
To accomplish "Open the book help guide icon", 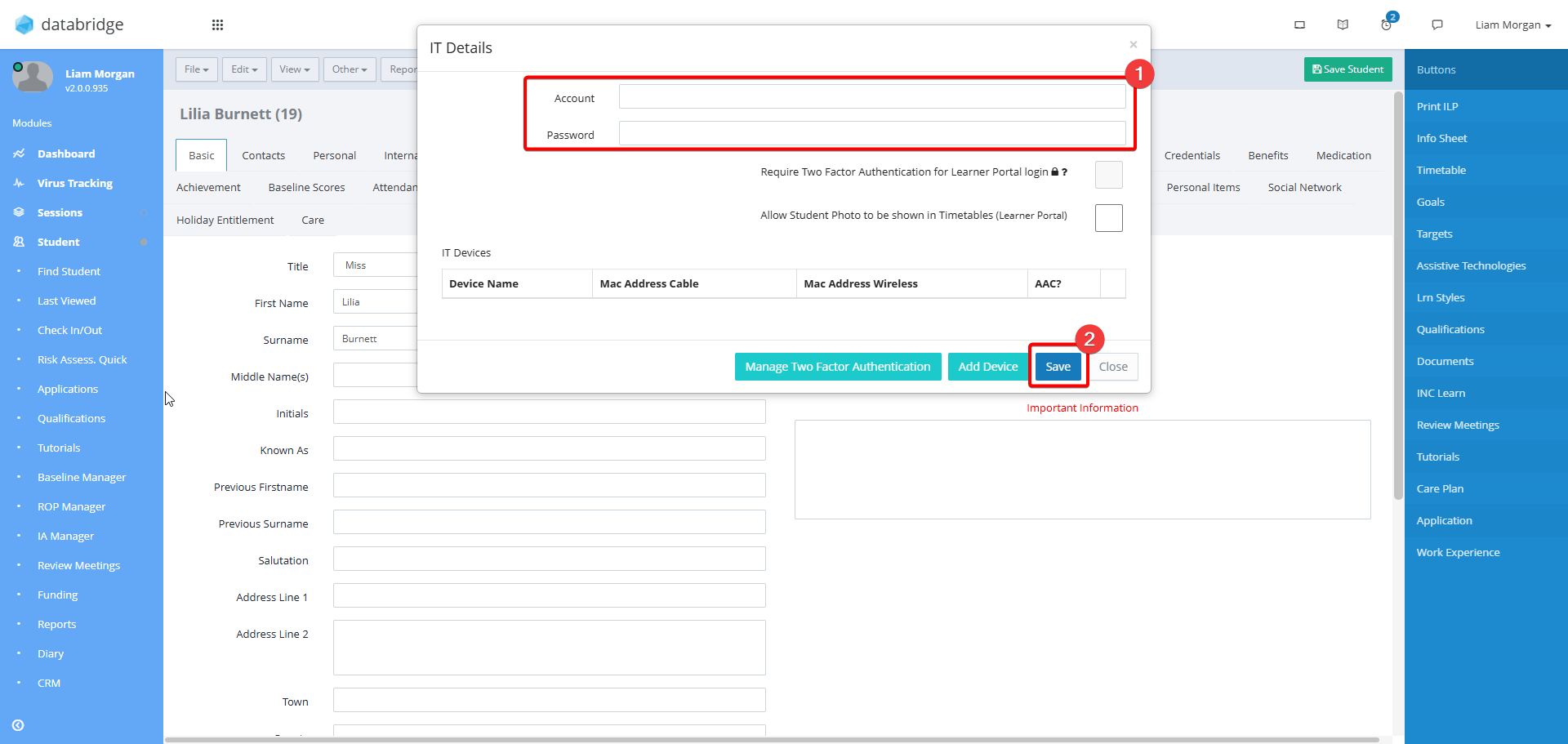I will pos(1343,25).
